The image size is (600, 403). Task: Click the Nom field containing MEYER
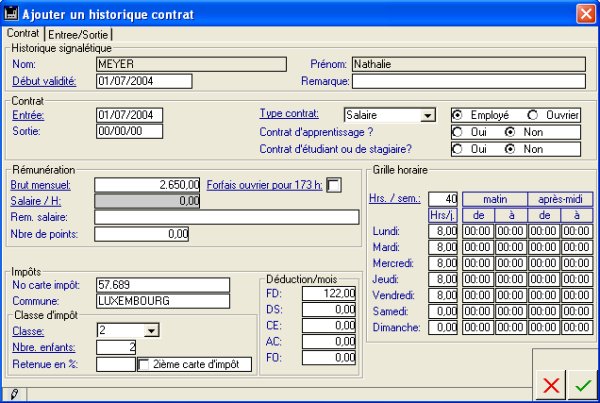(191, 64)
